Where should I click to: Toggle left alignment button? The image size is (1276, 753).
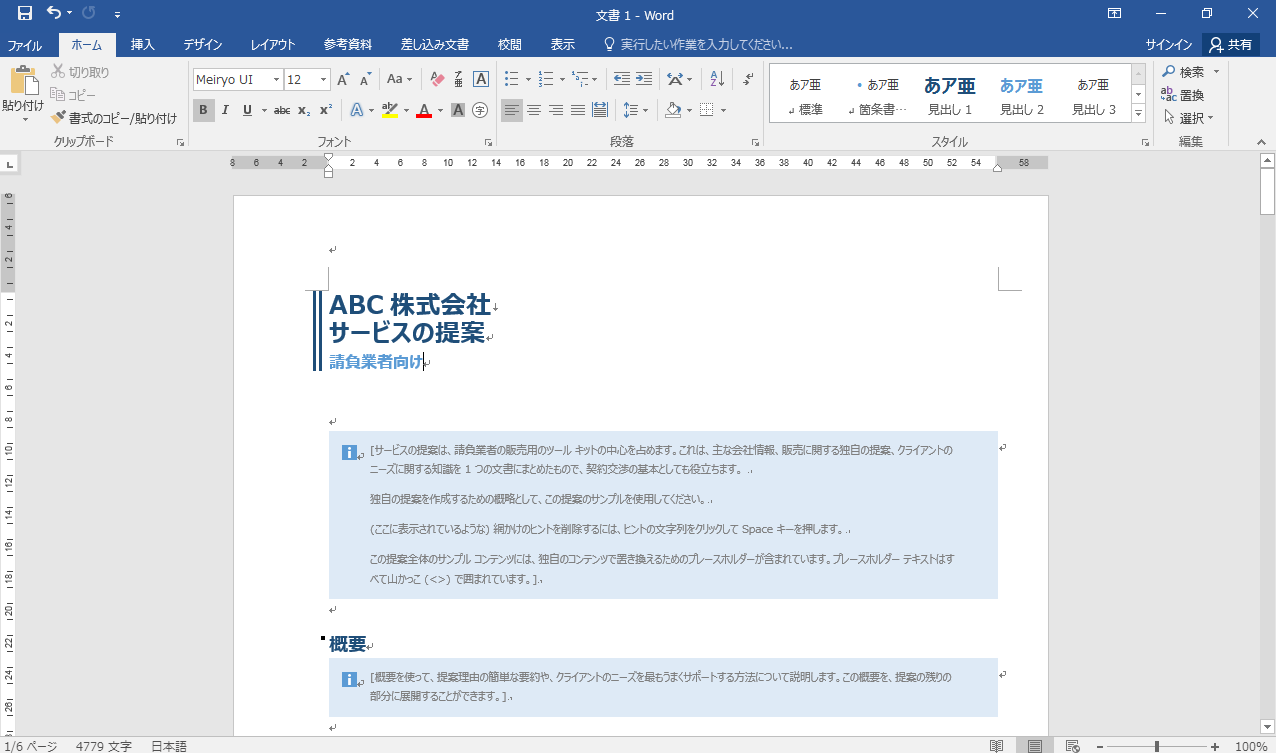coord(512,110)
